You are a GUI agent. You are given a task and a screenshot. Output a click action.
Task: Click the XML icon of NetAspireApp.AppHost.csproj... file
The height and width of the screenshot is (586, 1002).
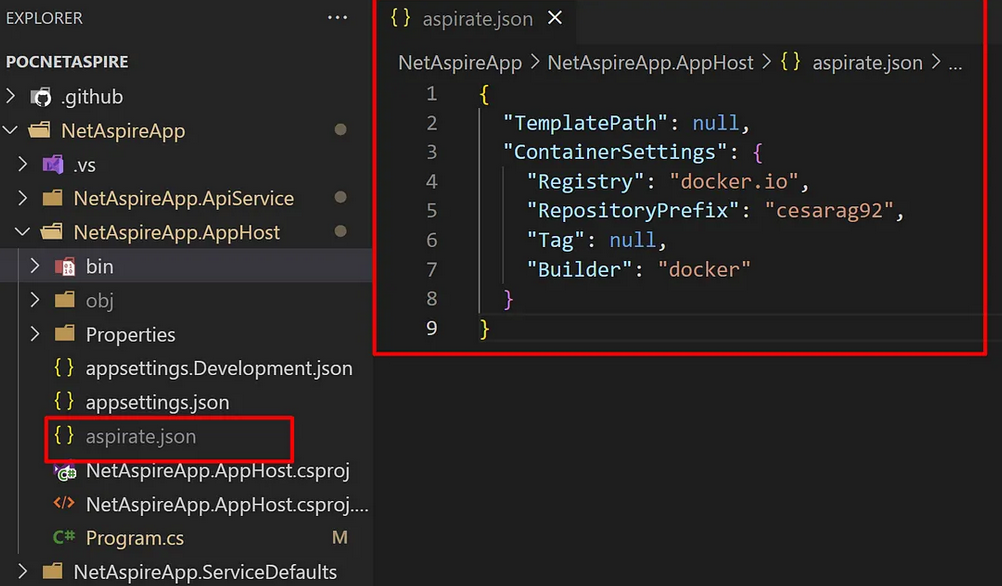tap(64, 504)
